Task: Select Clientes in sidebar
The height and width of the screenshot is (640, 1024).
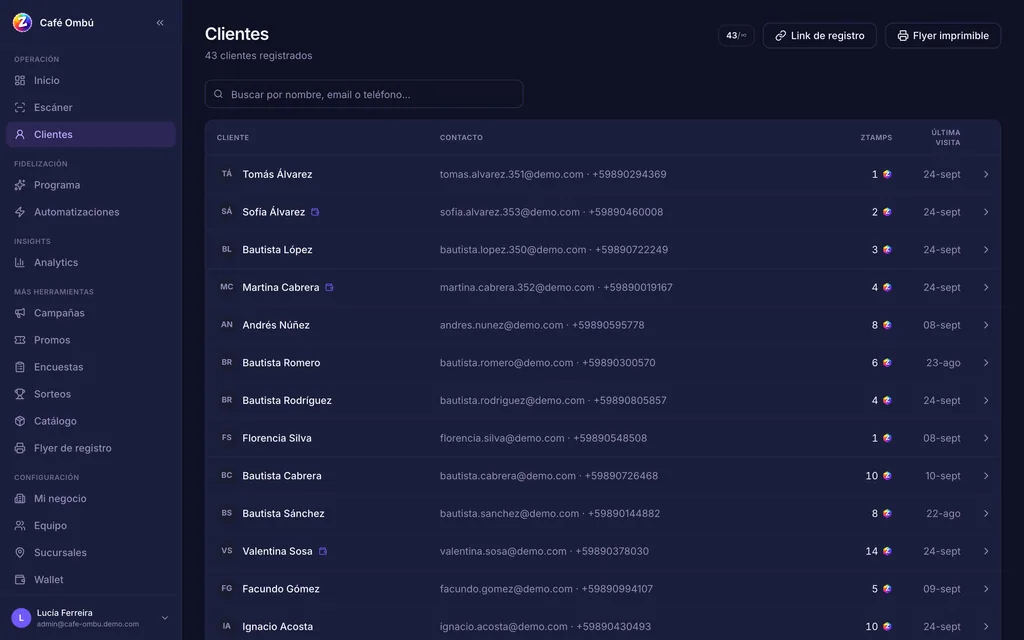Action: click(91, 135)
